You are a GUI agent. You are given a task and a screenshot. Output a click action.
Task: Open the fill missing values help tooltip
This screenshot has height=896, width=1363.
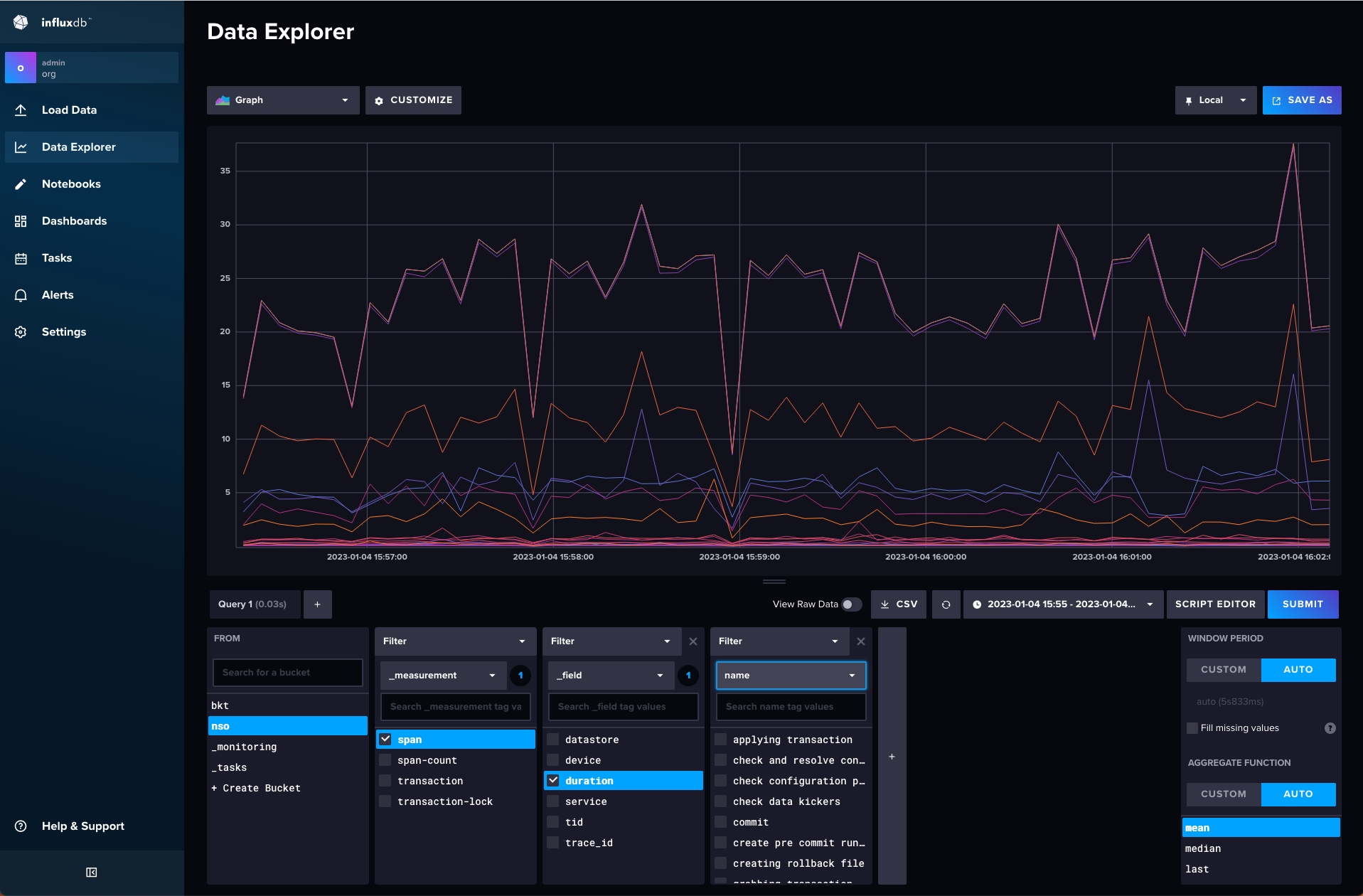(x=1330, y=728)
